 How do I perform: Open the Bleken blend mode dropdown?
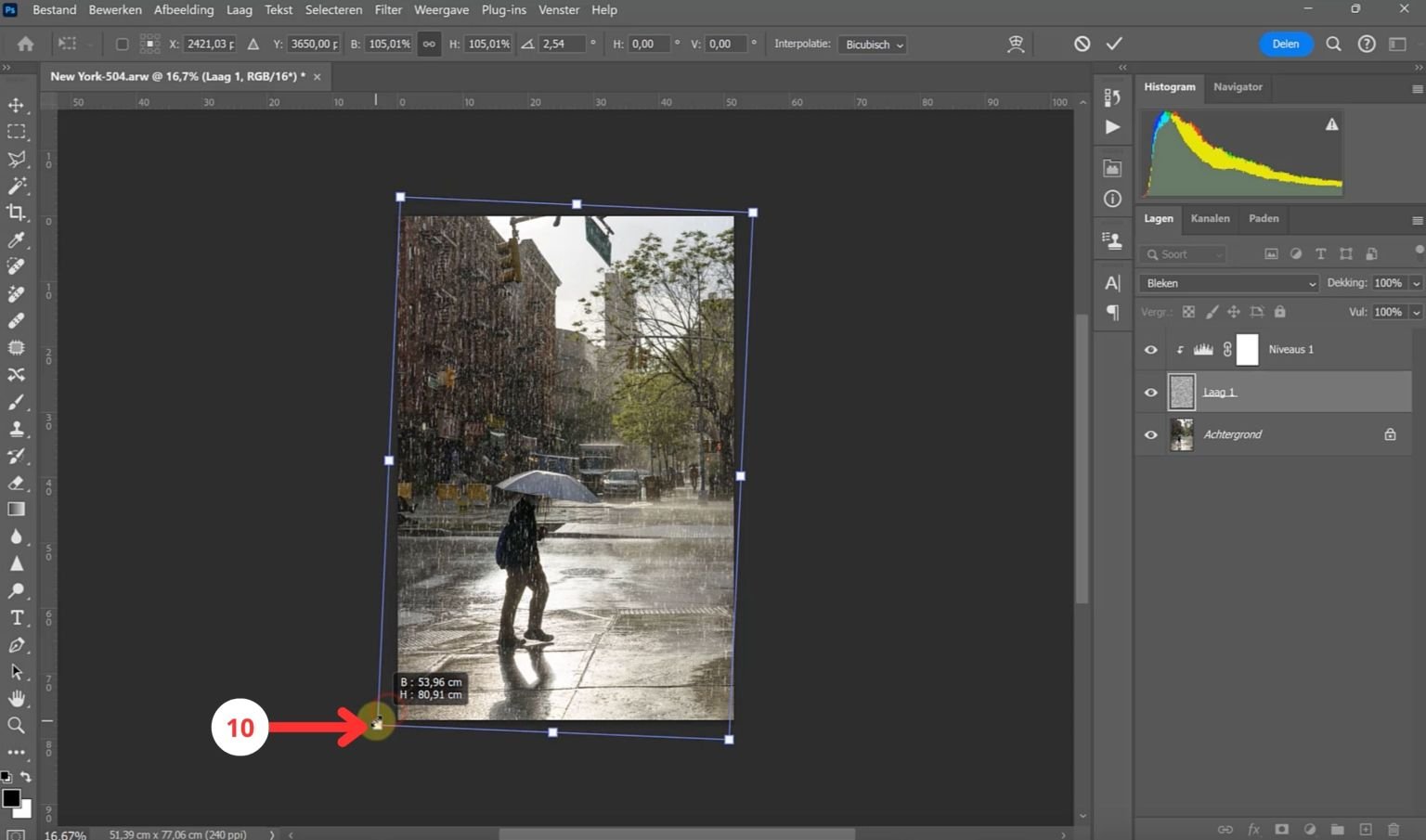point(1227,283)
